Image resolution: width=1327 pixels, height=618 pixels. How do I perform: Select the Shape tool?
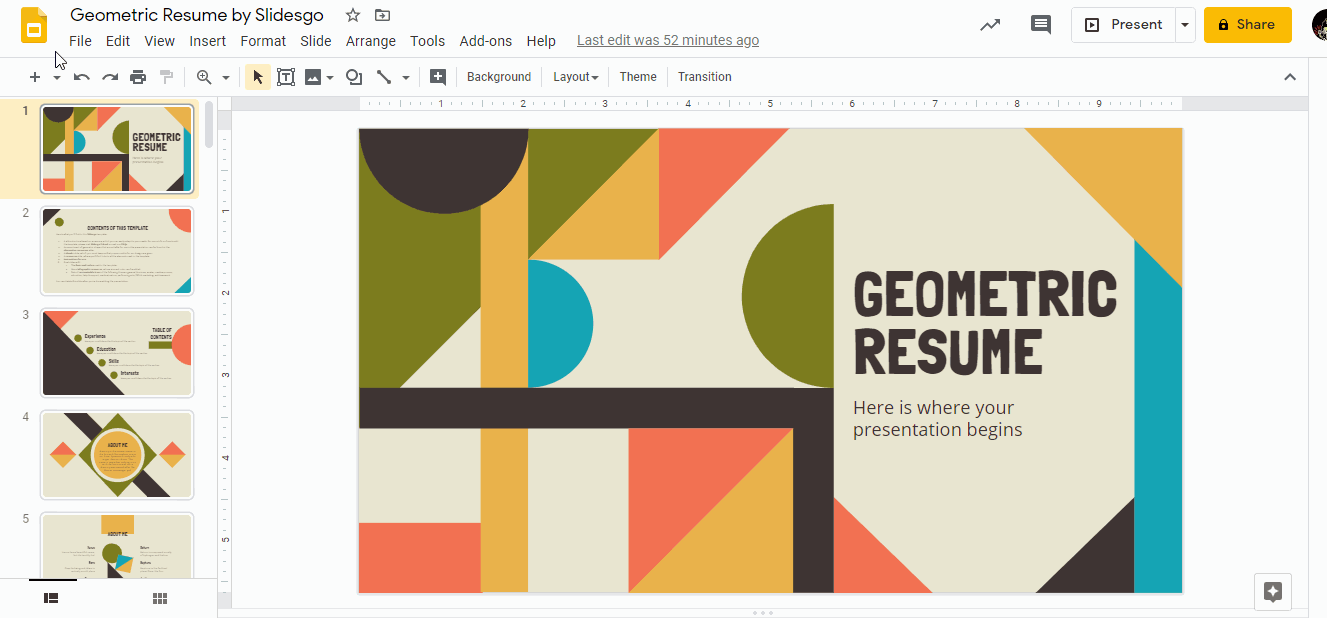tap(354, 77)
